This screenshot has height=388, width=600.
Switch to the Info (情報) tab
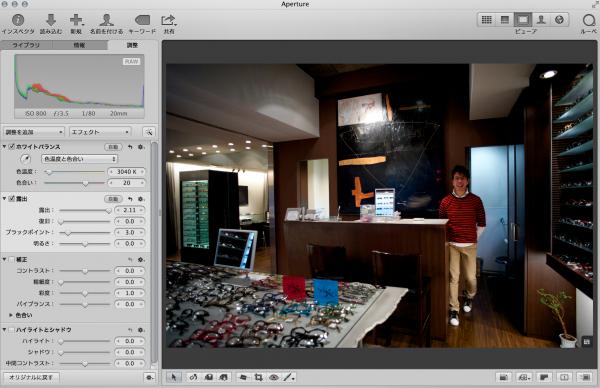[79, 45]
